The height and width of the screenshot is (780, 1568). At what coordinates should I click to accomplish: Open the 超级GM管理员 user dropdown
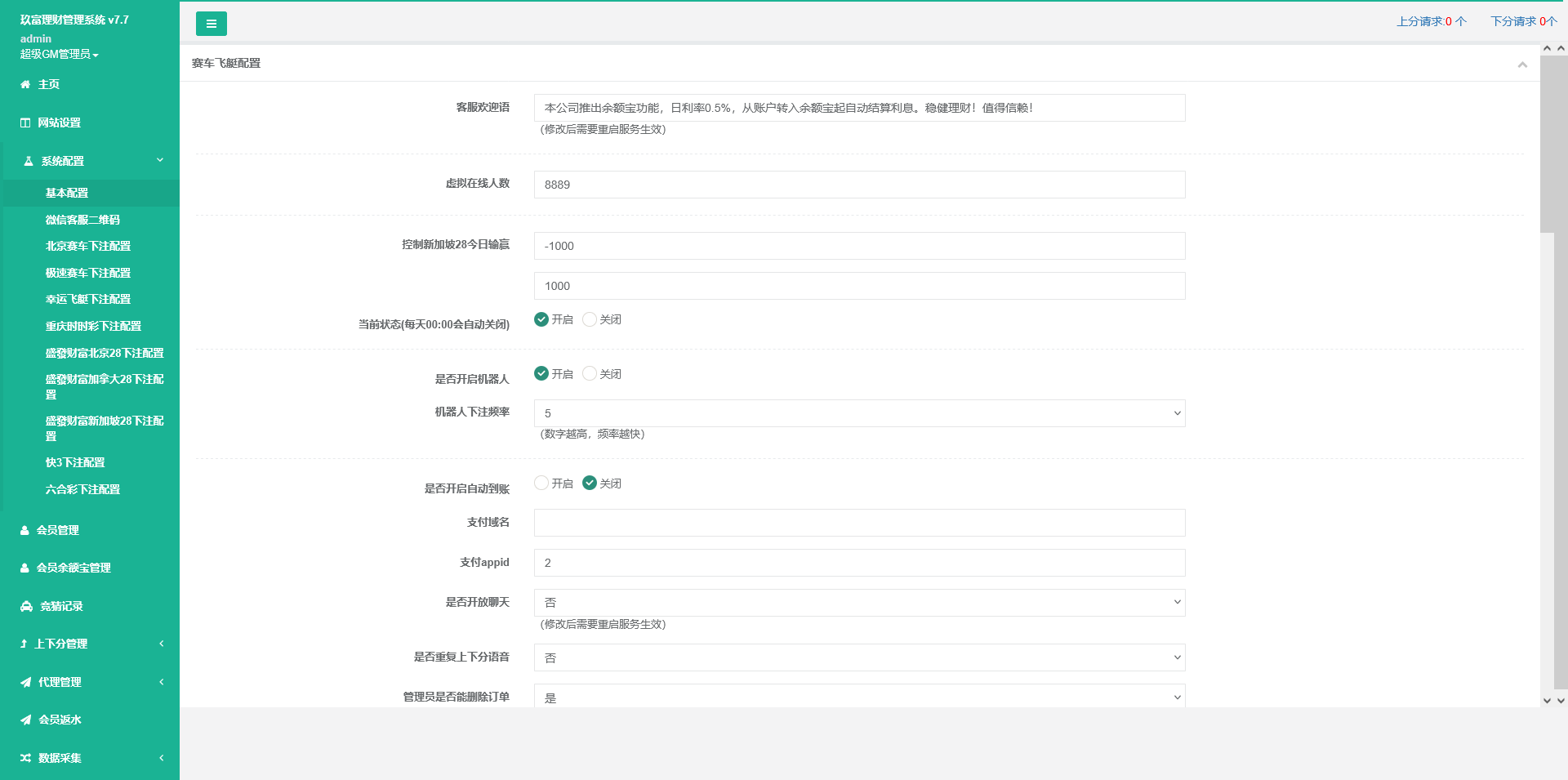click(x=59, y=54)
